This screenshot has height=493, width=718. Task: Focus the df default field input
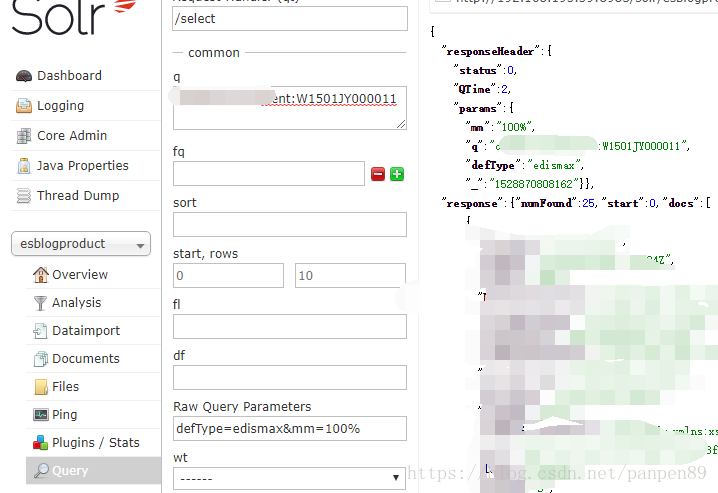pyautogui.click(x=290, y=378)
